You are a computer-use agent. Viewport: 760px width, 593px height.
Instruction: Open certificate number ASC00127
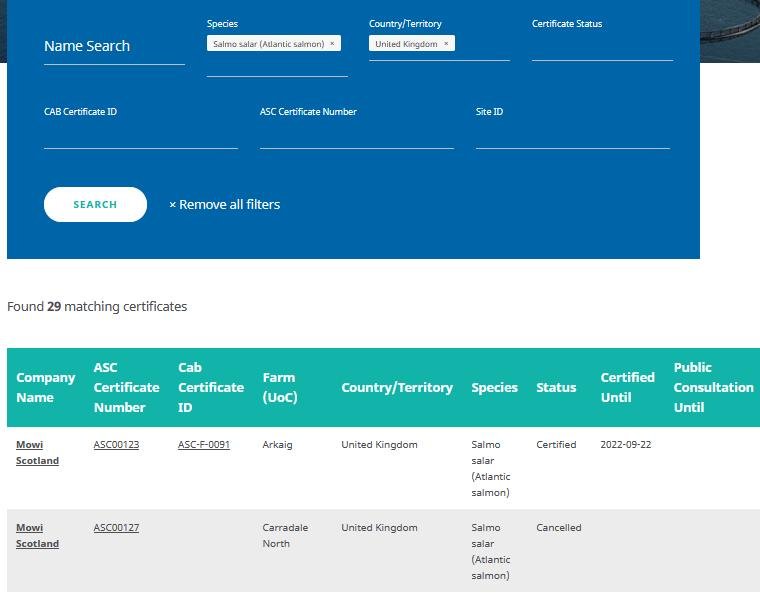116,528
